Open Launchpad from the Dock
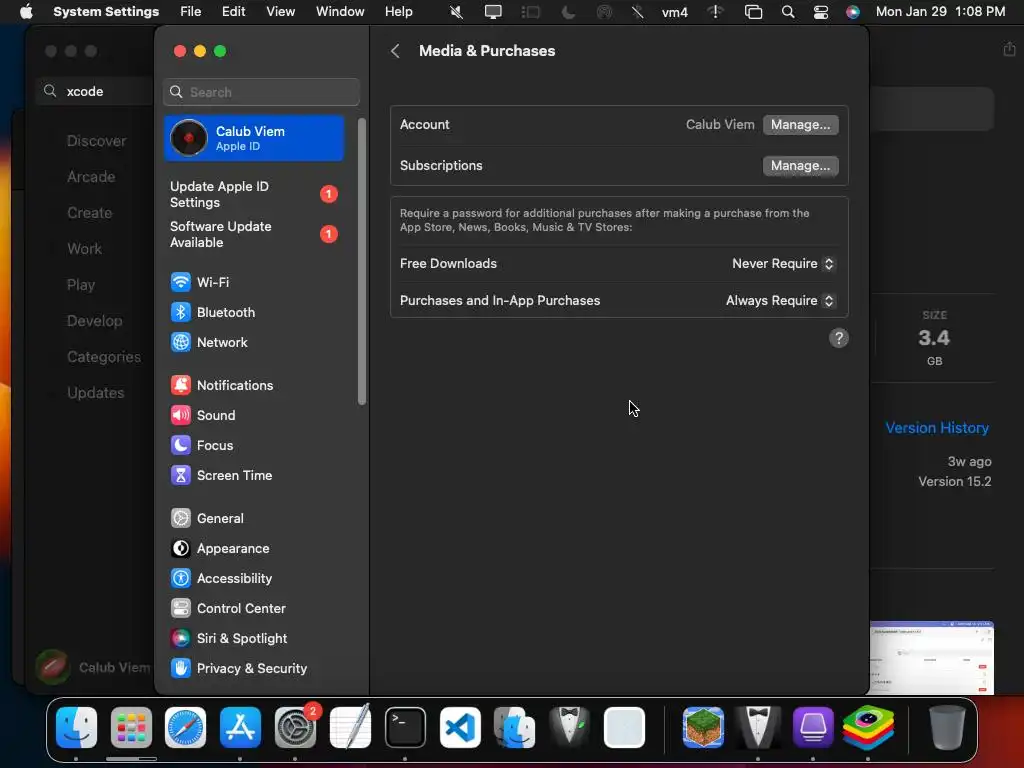This screenshot has height=768, width=1024. coord(131,728)
